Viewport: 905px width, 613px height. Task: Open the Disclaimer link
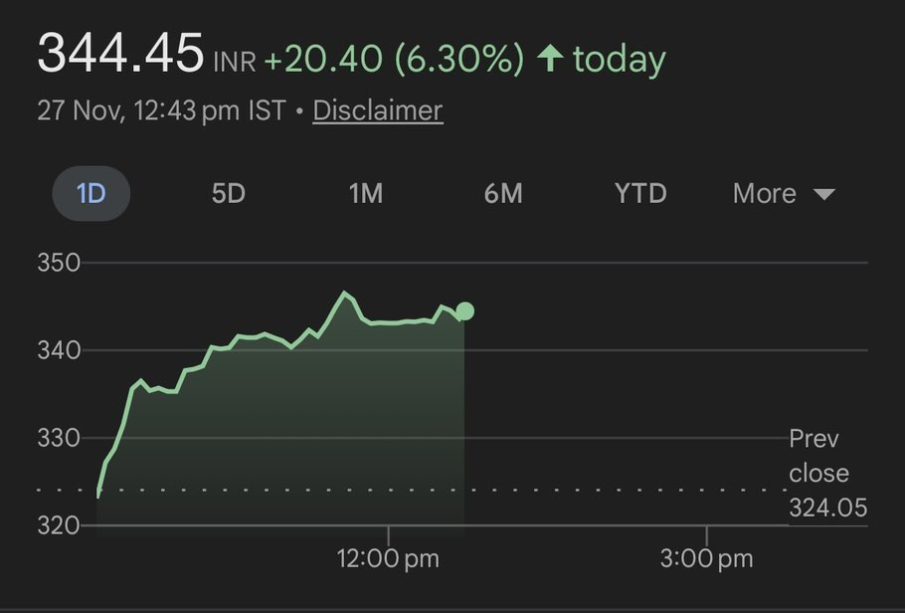[377, 110]
